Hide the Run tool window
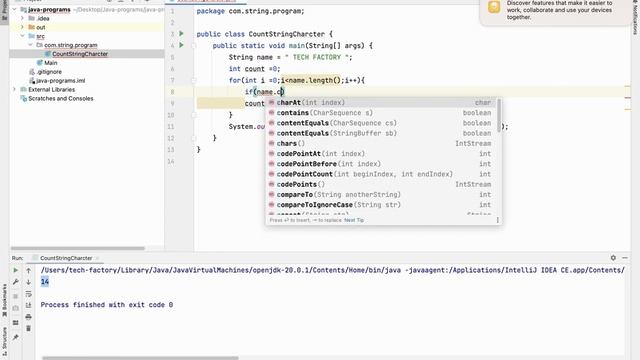This screenshot has height=360, width=640. (x=625, y=258)
